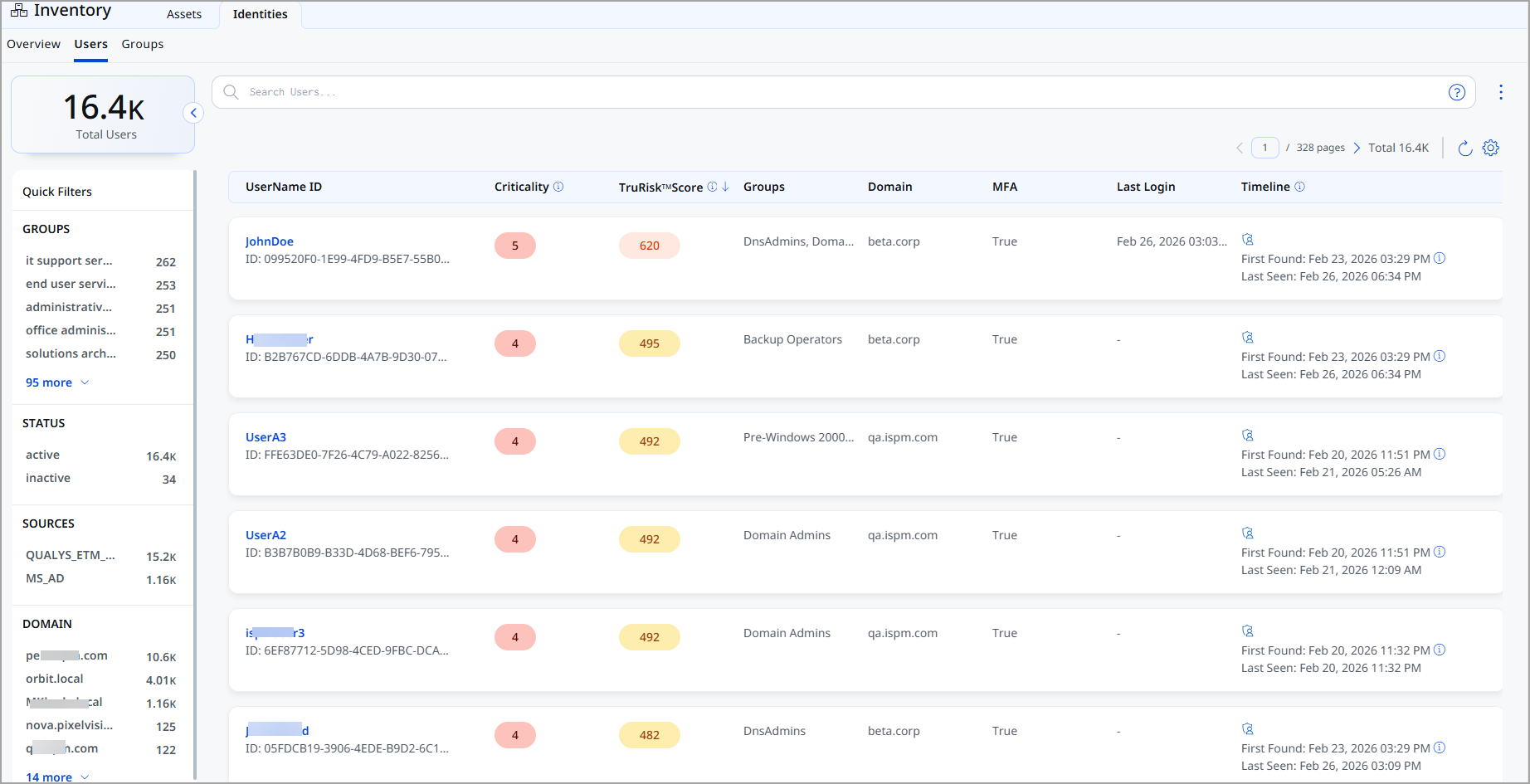The image size is (1530, 784).
Task: Click the Criticality column info icon
Action: point(558,187)
